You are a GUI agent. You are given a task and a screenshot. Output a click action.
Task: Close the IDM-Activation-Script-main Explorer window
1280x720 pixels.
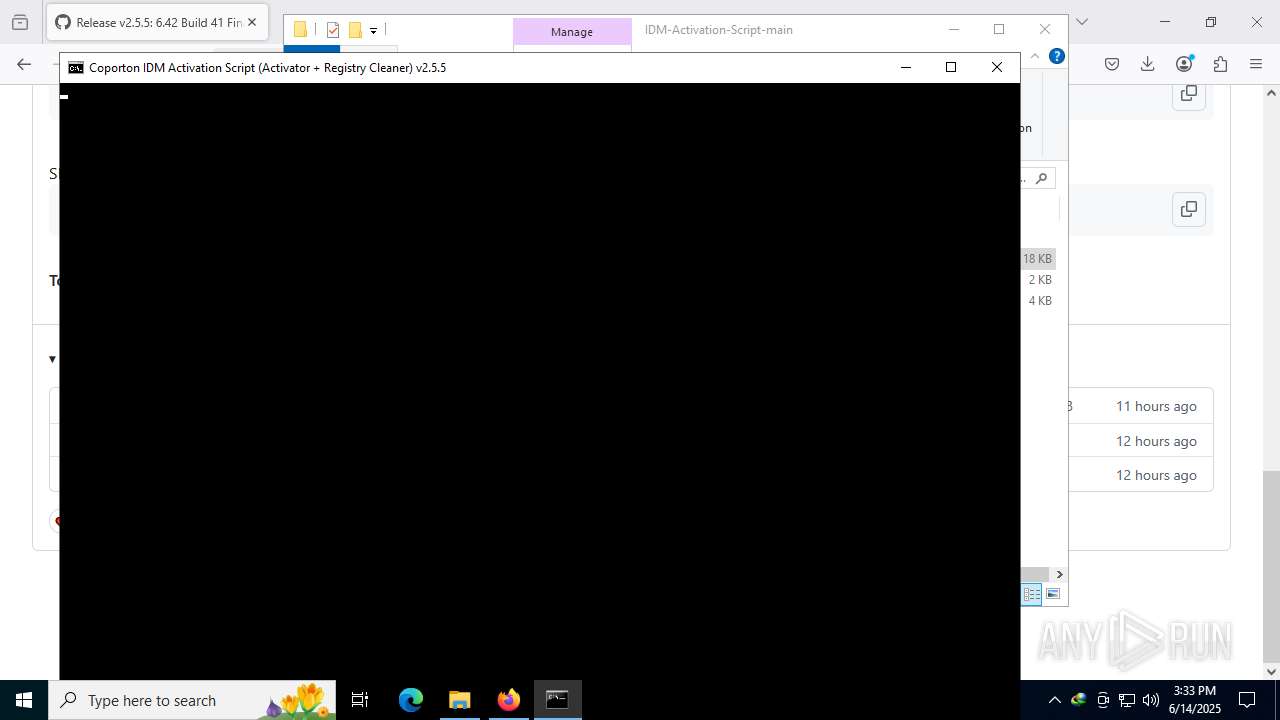pos(1045,30)
